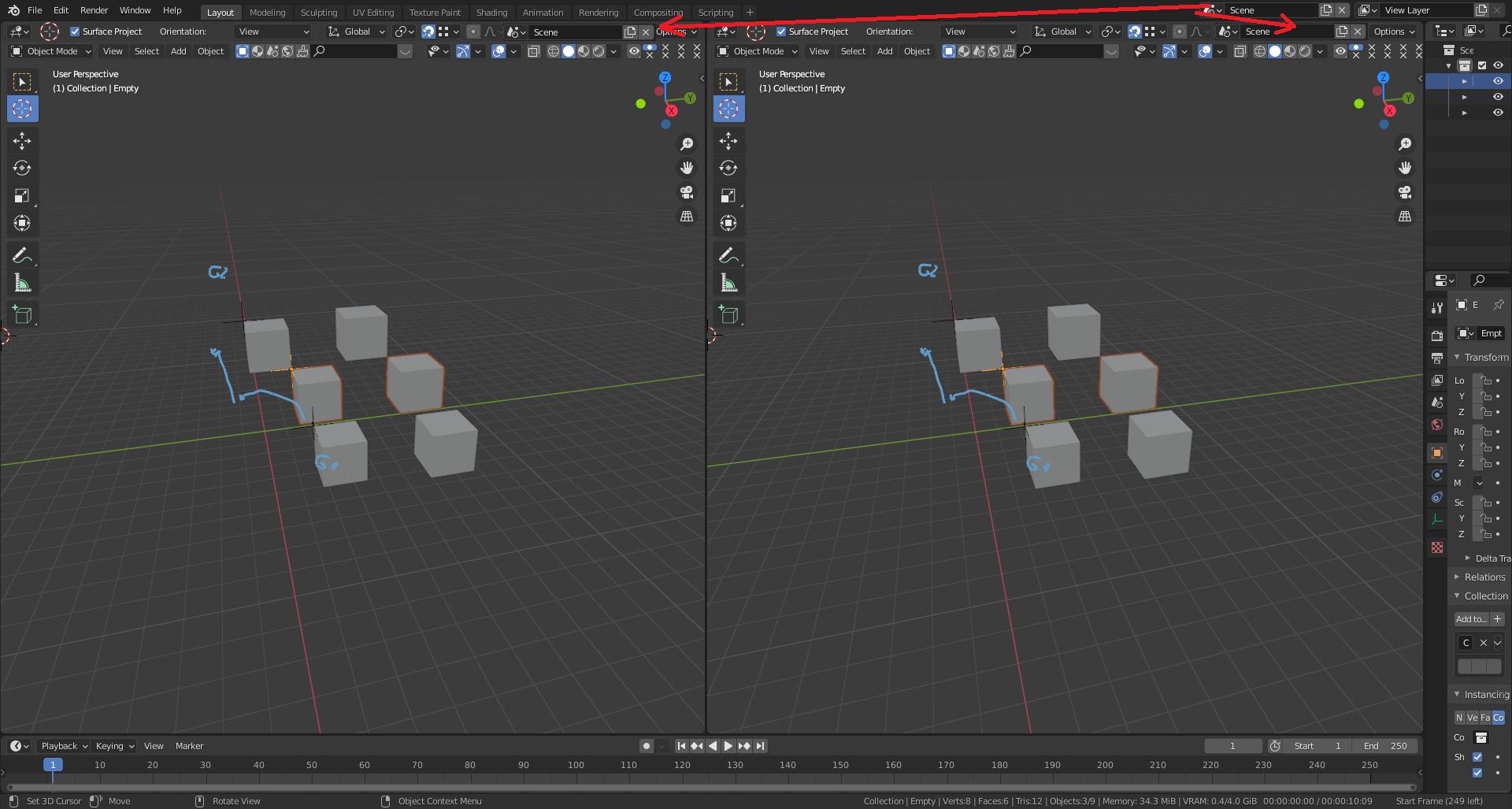1512x809 pixels.
Task: Click the blue frame 1 playhead marker
Action: [53, 765]
